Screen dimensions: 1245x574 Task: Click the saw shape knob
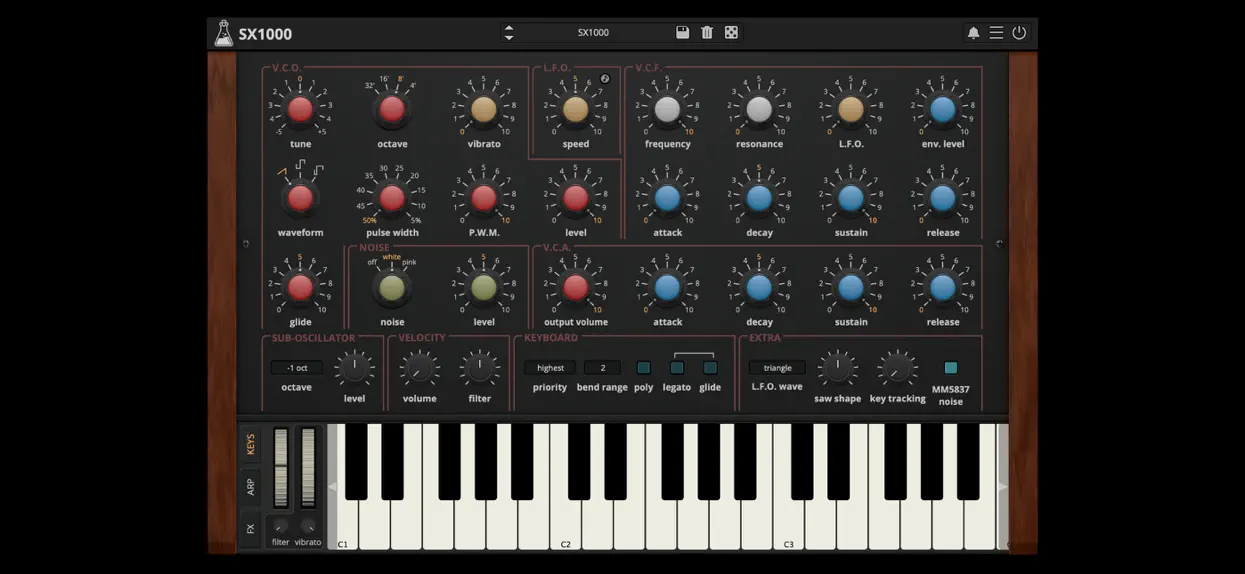[x=837, y=369]
